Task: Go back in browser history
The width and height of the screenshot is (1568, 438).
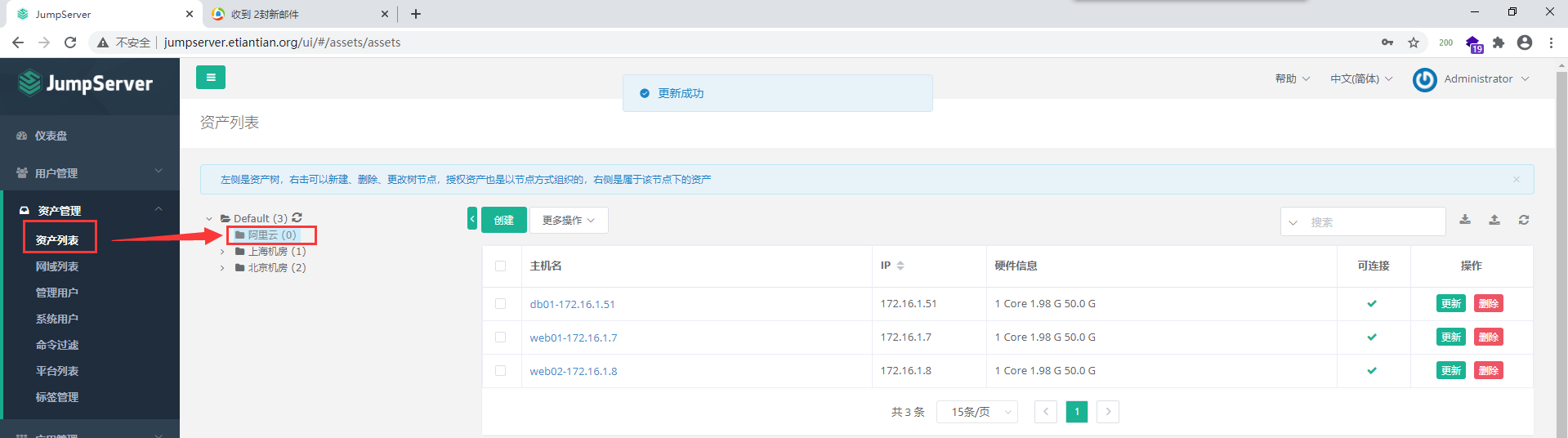Action: click(x=18, y=42)
